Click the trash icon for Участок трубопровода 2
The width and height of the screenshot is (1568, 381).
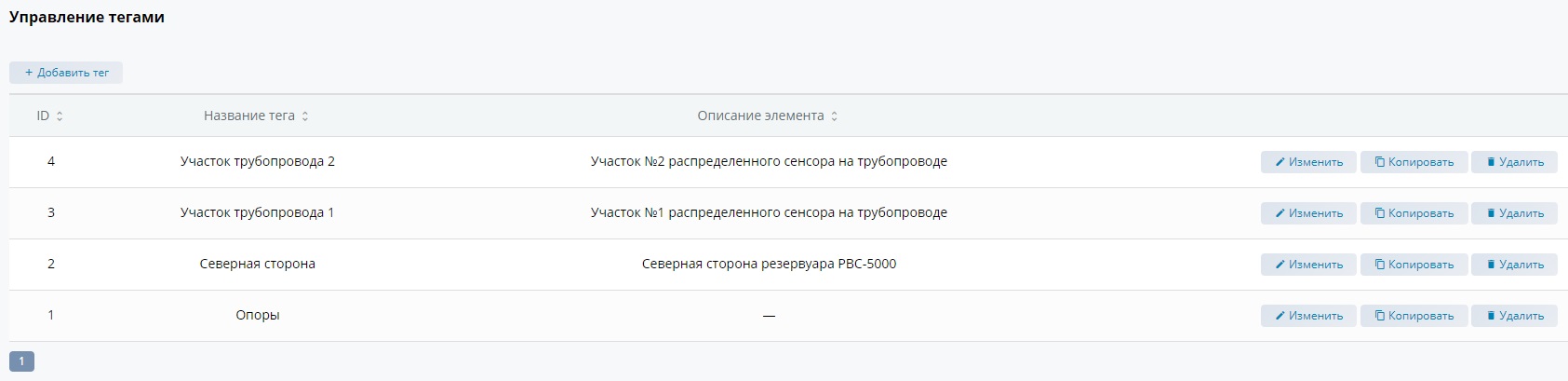coord(1491,162)
